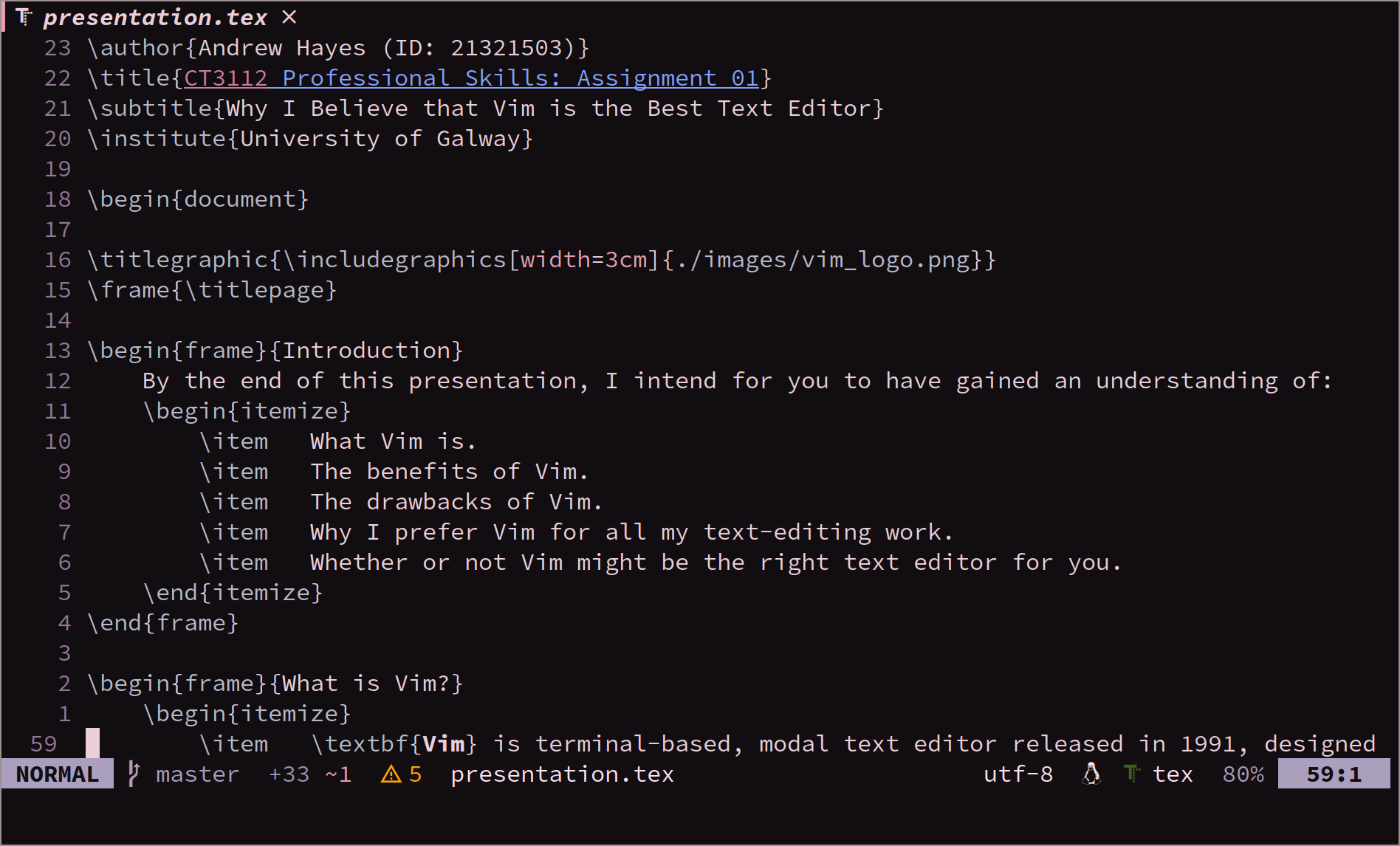Click the master branch name
1400x846 pixels.
pos(197,774)
